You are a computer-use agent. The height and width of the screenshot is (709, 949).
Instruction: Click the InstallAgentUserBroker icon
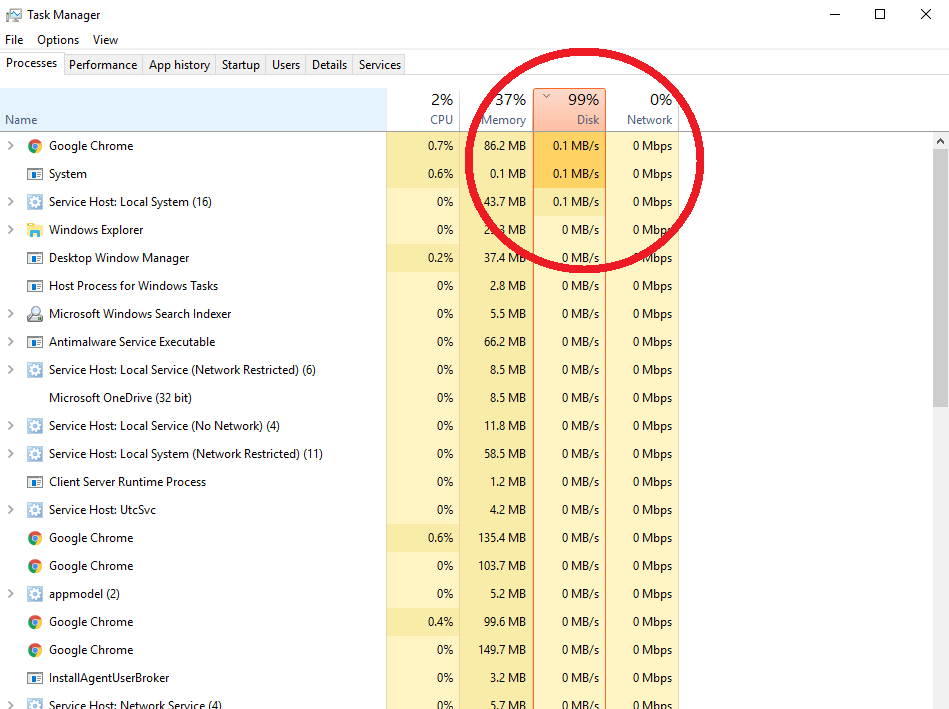click(x=34, y=678)
